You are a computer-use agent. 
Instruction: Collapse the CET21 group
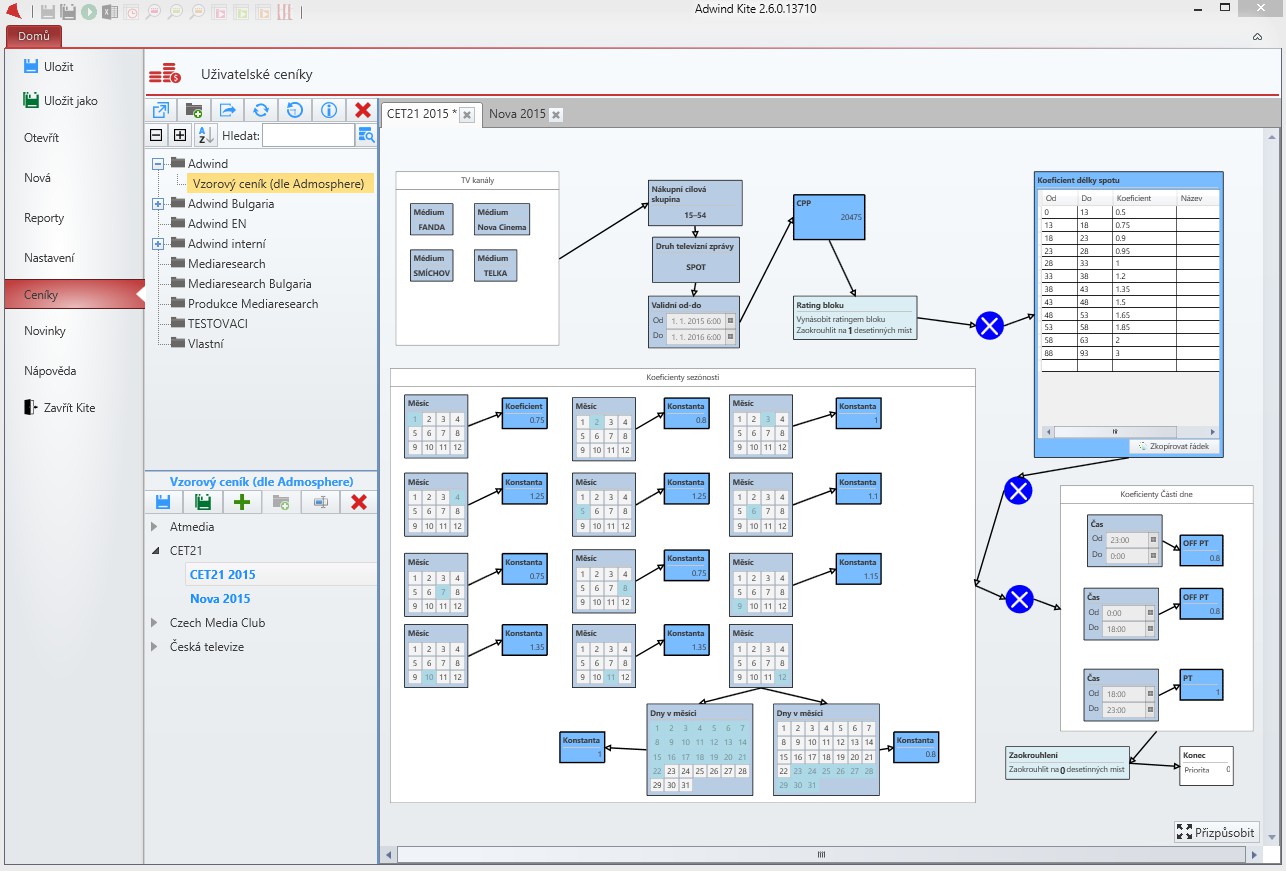coord(154,551)
